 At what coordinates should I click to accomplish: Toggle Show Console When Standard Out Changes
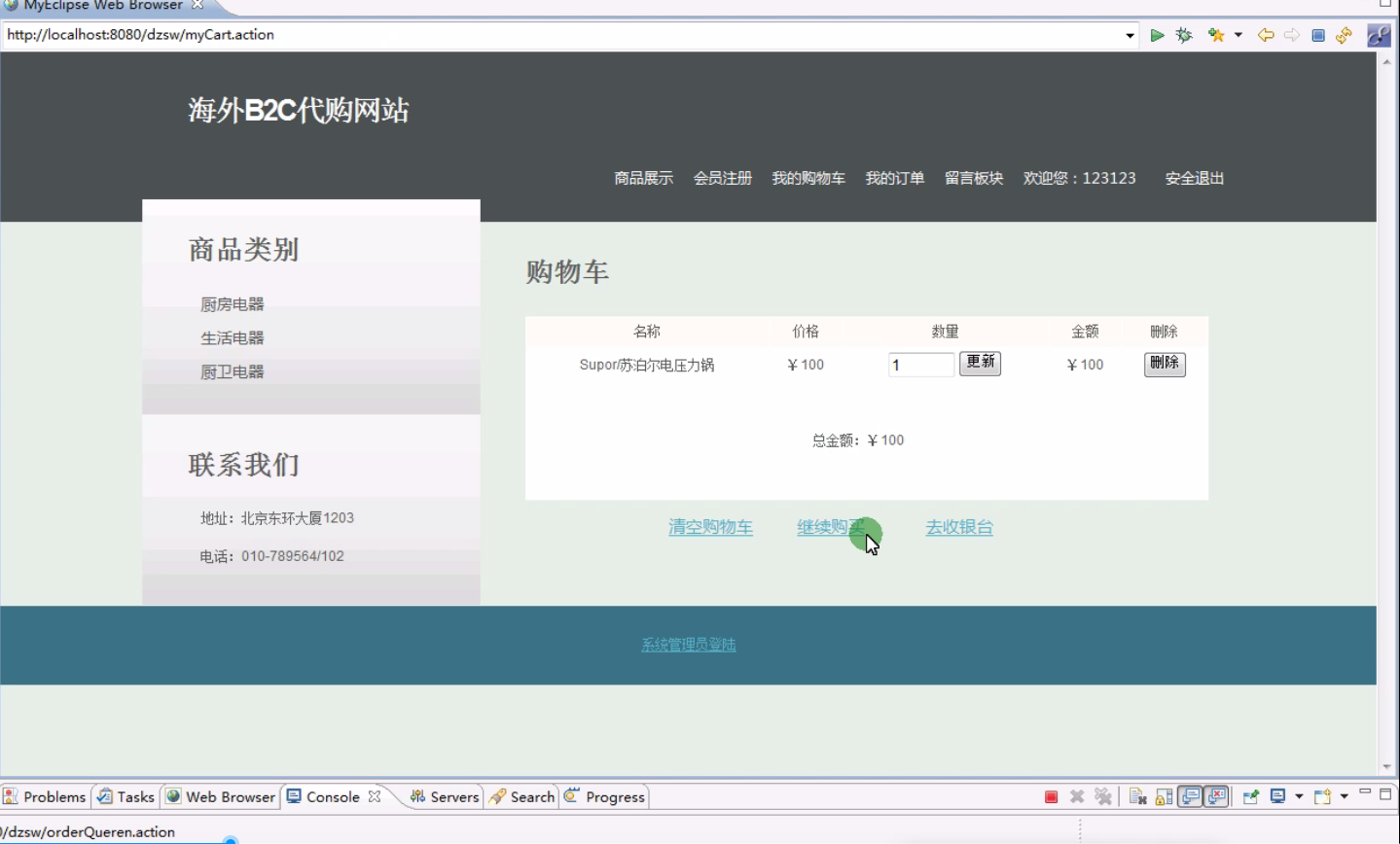coord(1190,796)
